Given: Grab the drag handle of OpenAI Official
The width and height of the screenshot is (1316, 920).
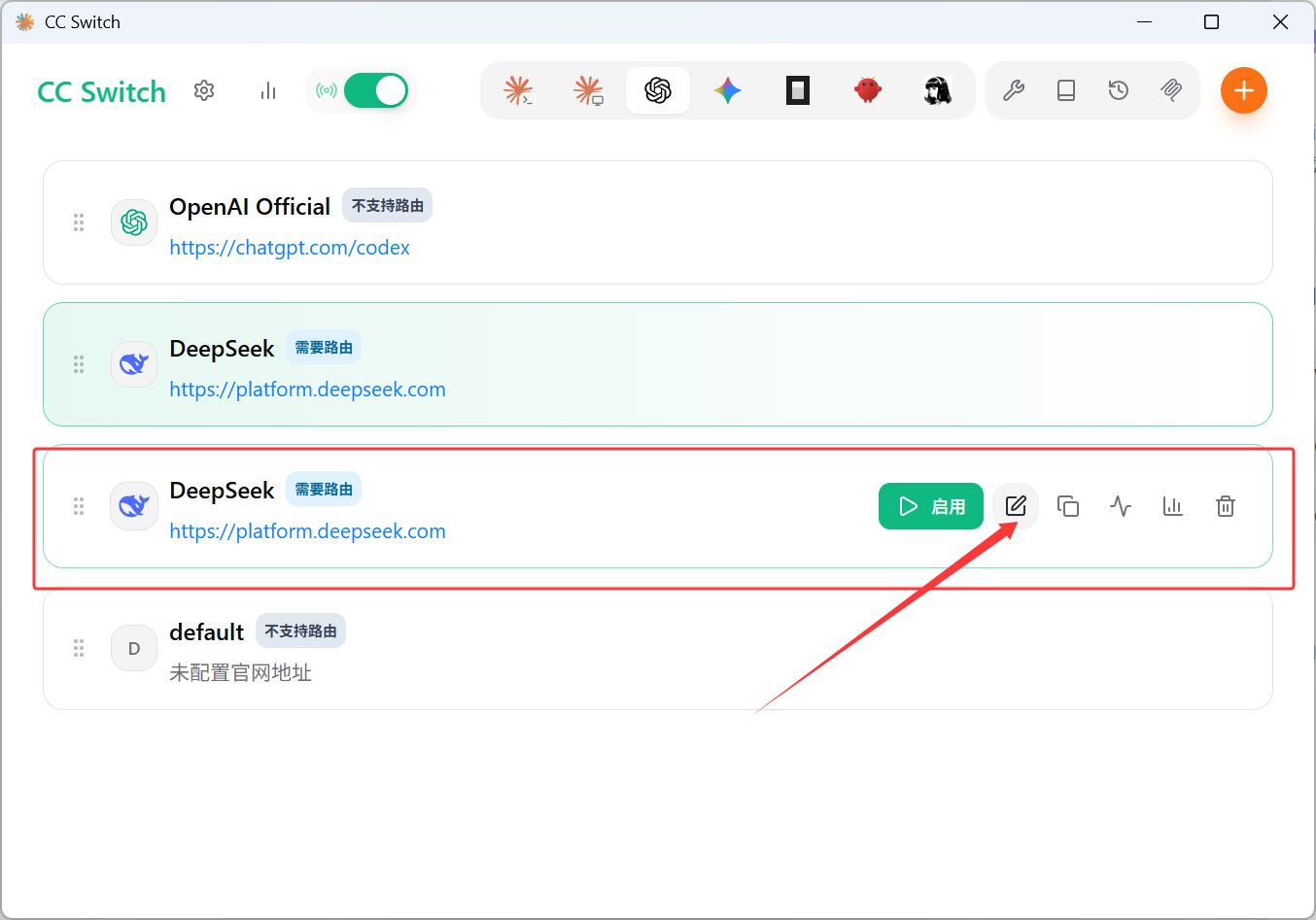Looking at the screenshot, I should [79, 222].
